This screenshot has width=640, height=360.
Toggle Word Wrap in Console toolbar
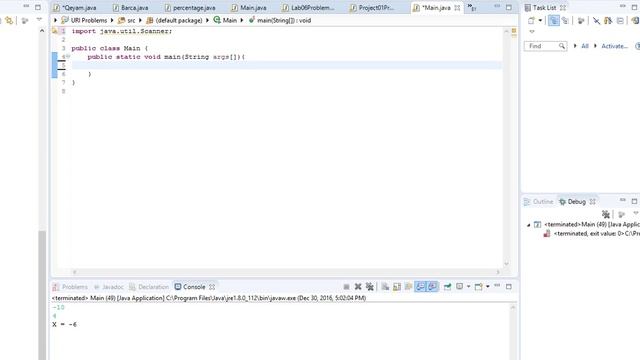[408, 287]
